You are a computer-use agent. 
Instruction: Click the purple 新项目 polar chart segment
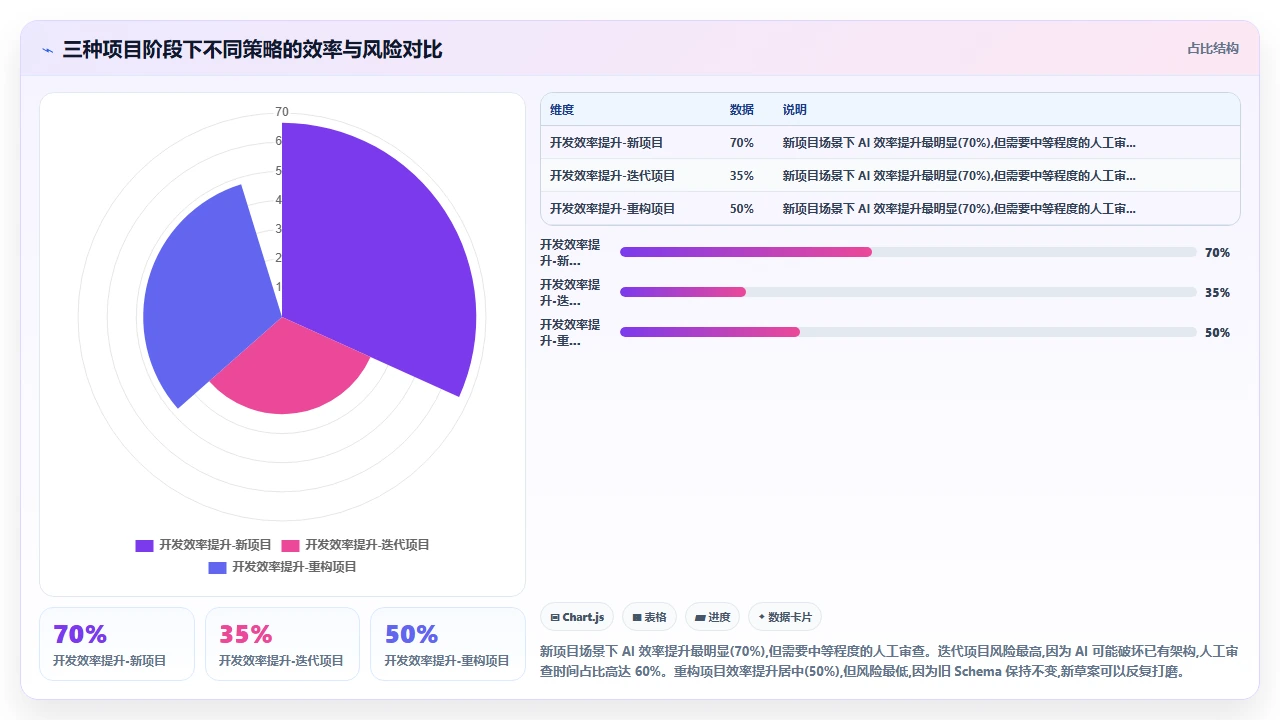point(380,260)
